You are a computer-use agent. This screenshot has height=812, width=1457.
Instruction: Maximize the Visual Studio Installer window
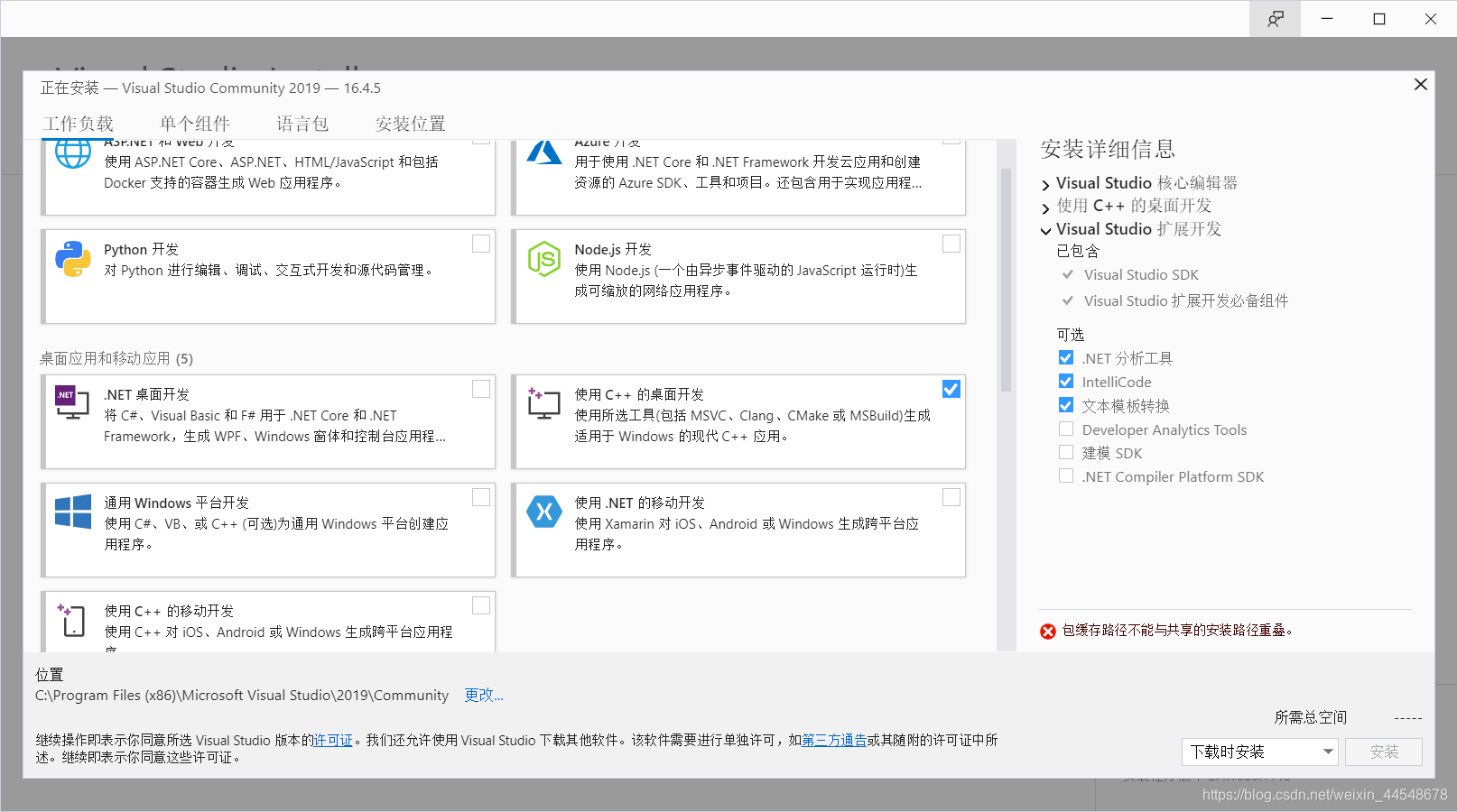tap(1379, 19)
